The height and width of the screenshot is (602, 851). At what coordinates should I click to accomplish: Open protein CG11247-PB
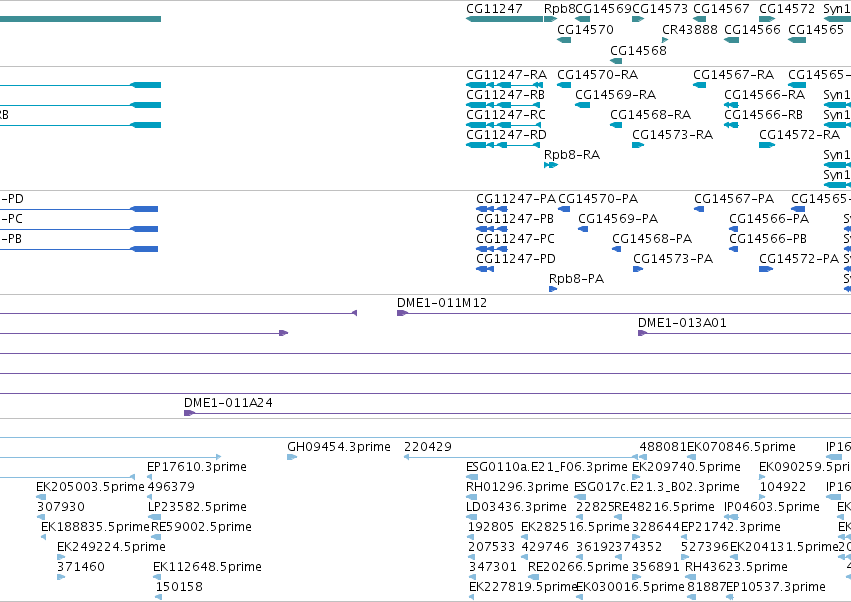(x=515, y=219)
